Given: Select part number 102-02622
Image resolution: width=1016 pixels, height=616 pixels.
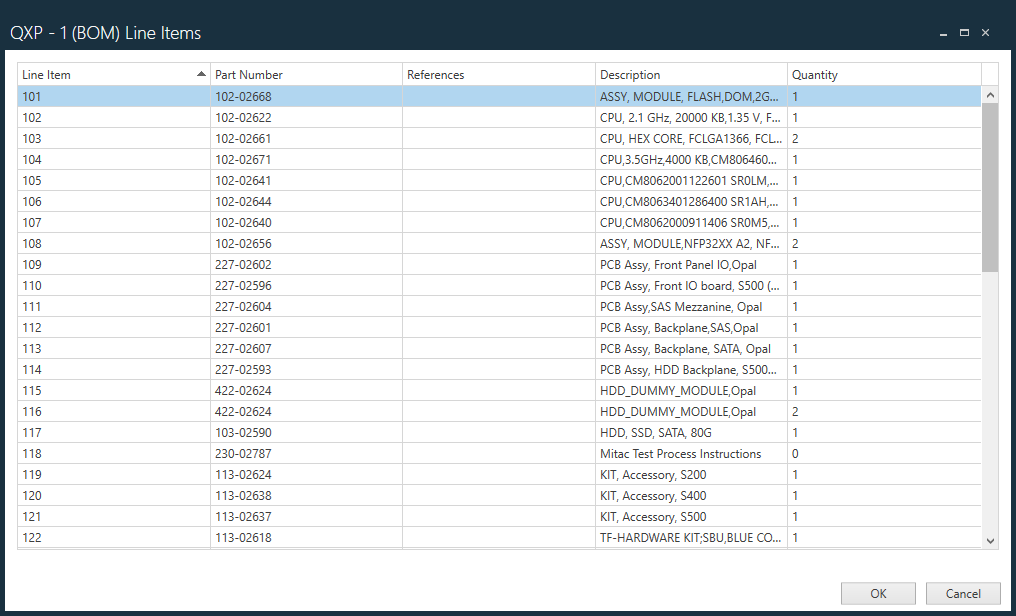Looking at the screenshot, I should point(243,118).
